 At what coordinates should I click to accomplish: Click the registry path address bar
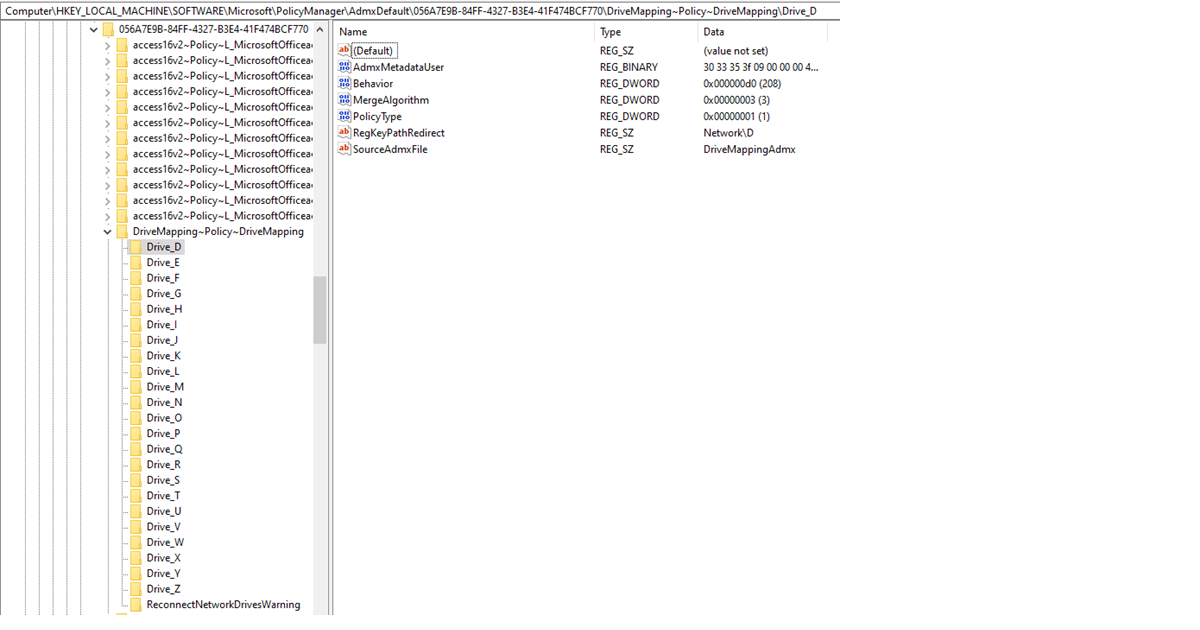(420, 10)
